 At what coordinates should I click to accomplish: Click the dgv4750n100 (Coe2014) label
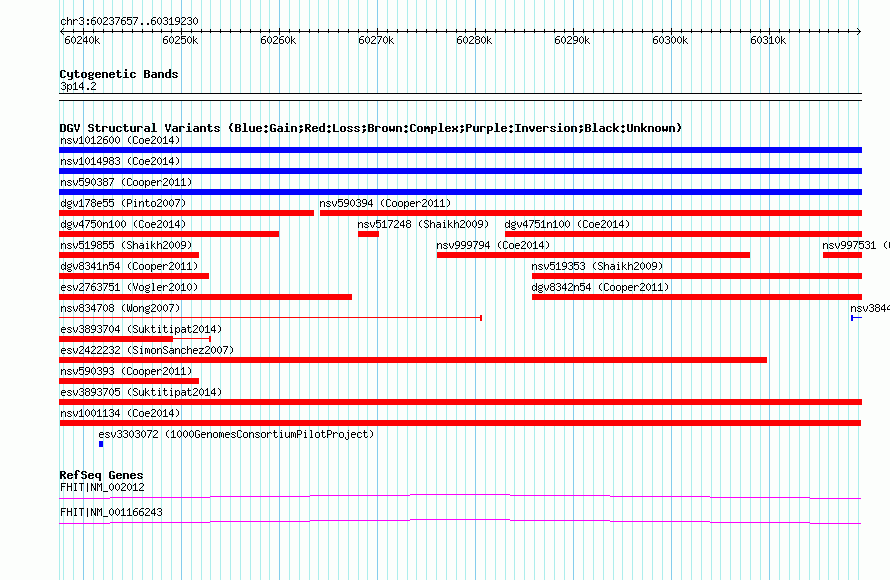(x=123, y=224)
